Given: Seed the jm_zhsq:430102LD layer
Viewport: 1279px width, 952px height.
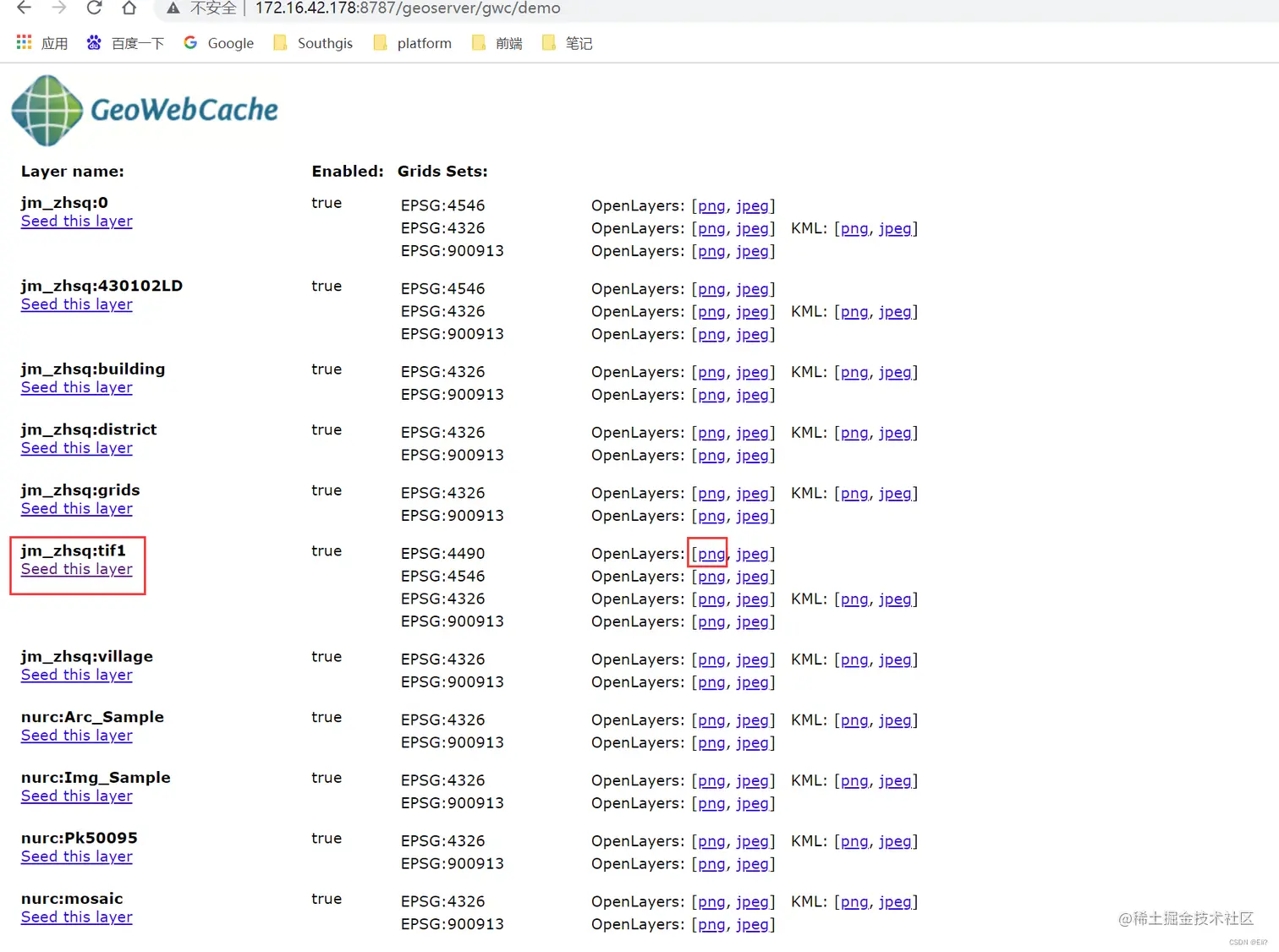Looking at the screenshot, I should point(77,304).
